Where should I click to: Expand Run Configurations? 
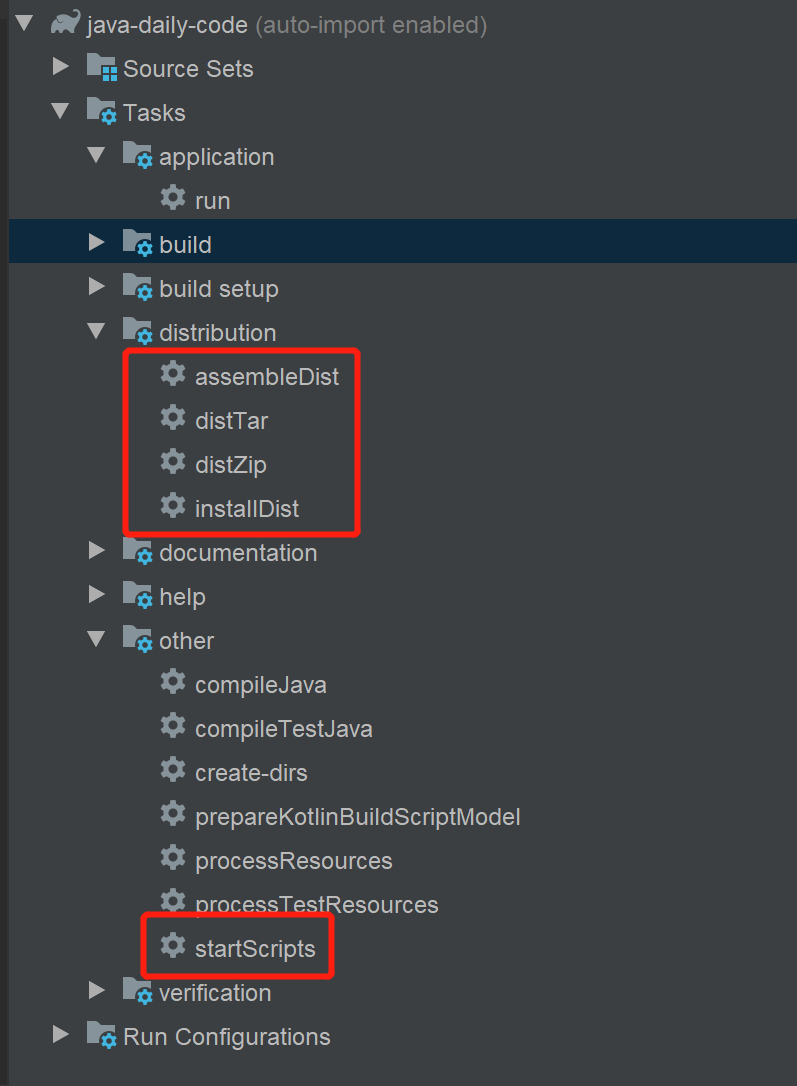click(60, 1036)
